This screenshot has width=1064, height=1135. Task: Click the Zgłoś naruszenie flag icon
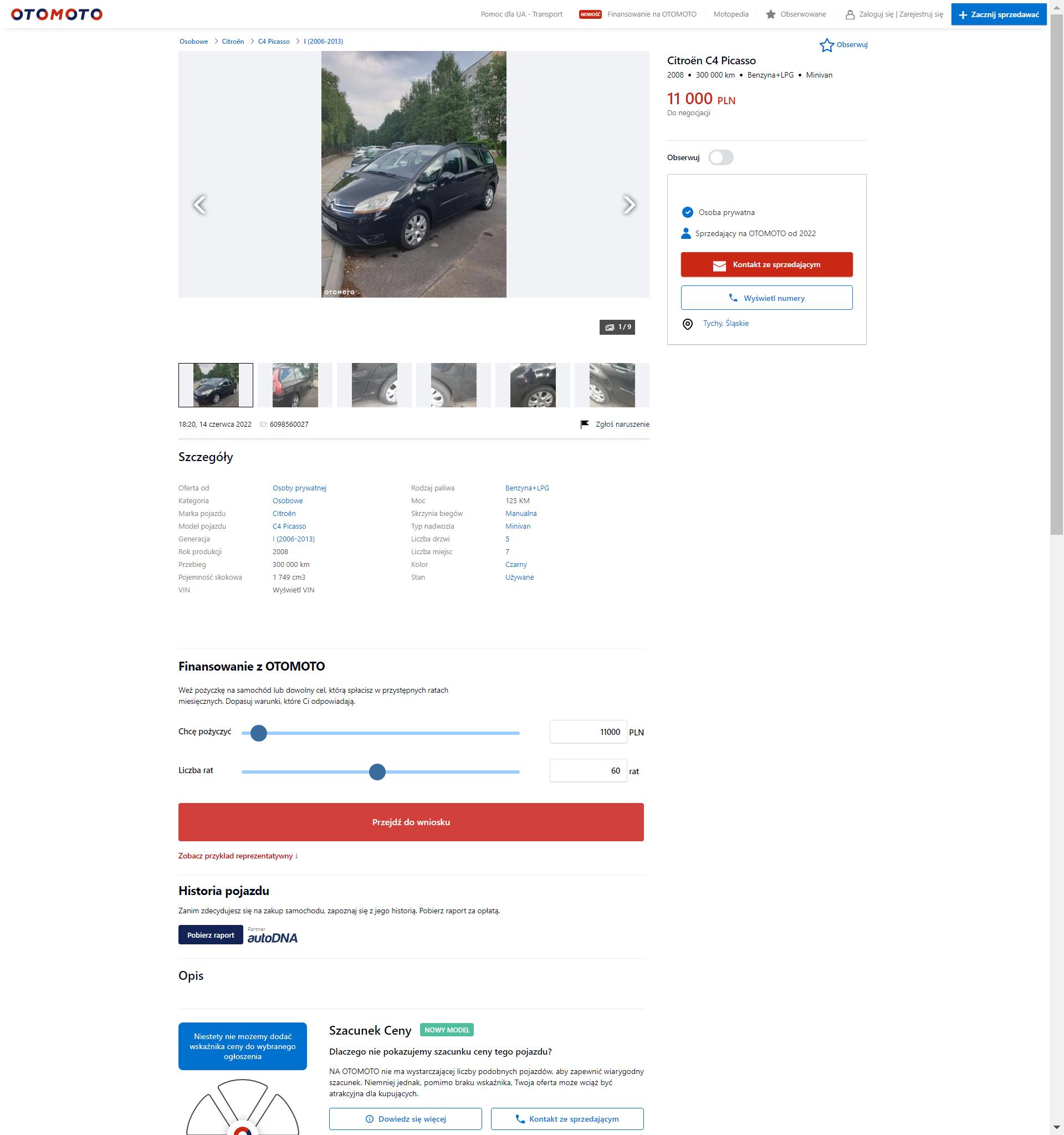[585, 424]
